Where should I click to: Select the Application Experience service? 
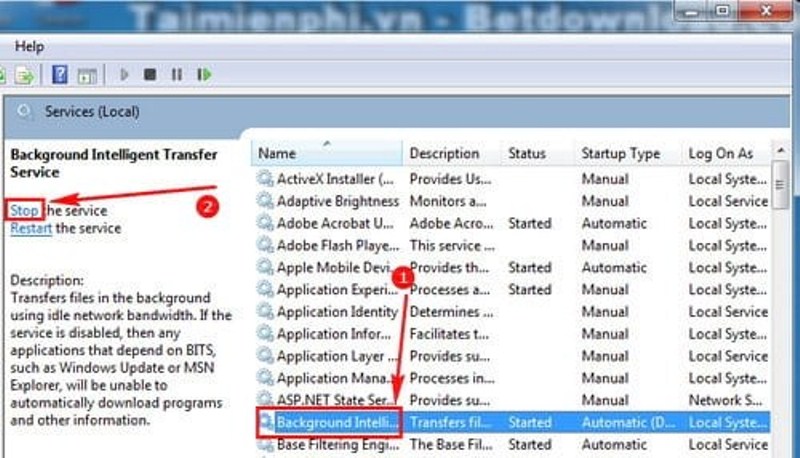coord(513,289)
